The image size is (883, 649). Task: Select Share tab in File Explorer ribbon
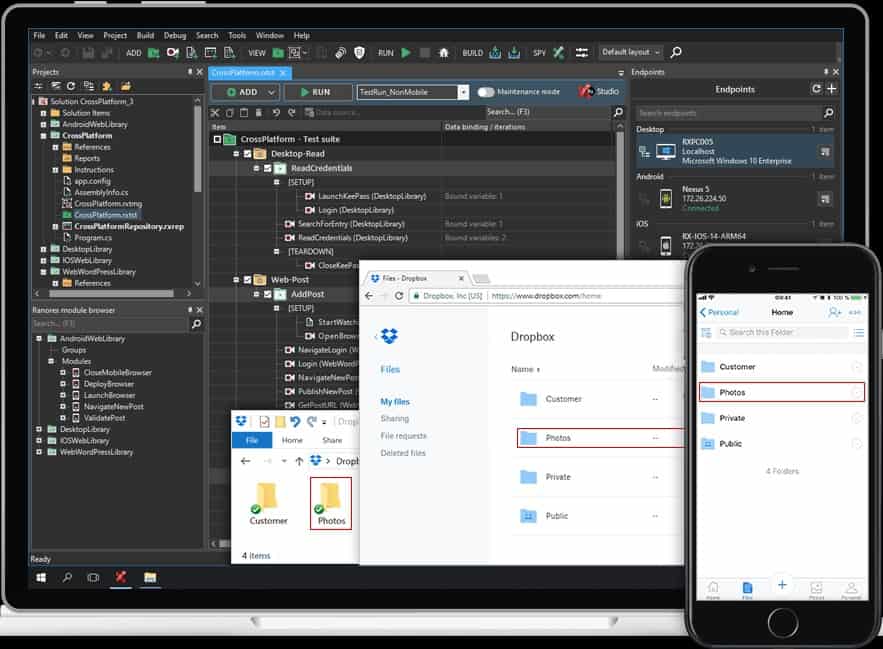[x=332, y=440]
